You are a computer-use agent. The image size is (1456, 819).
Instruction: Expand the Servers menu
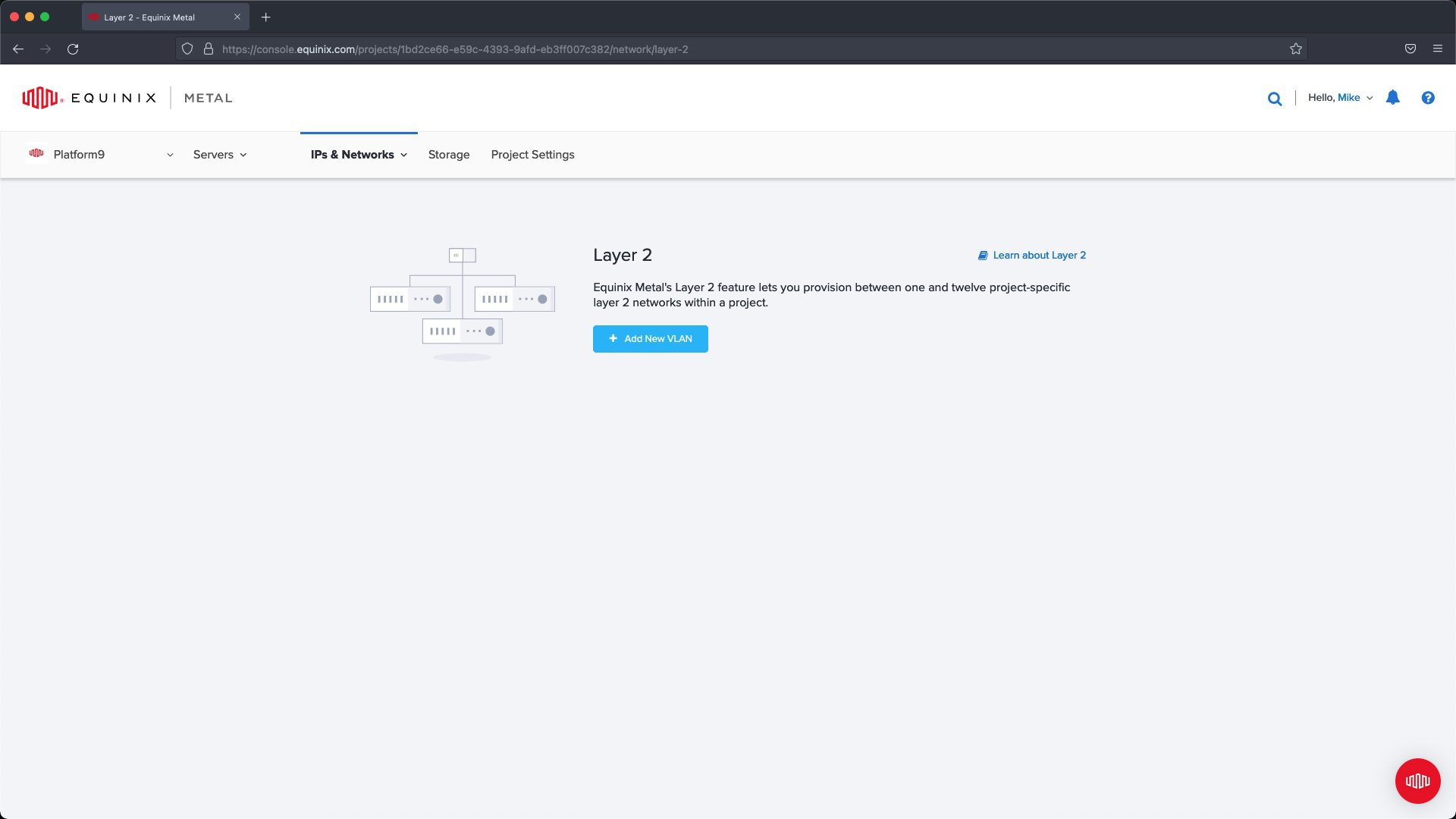(x=220, y=155)
